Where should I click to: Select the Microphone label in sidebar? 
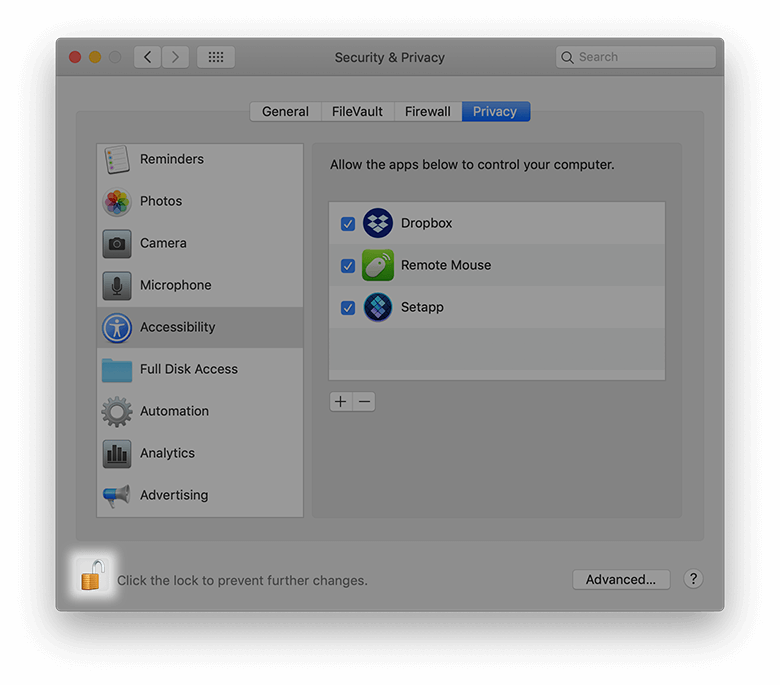click(176, 285)
